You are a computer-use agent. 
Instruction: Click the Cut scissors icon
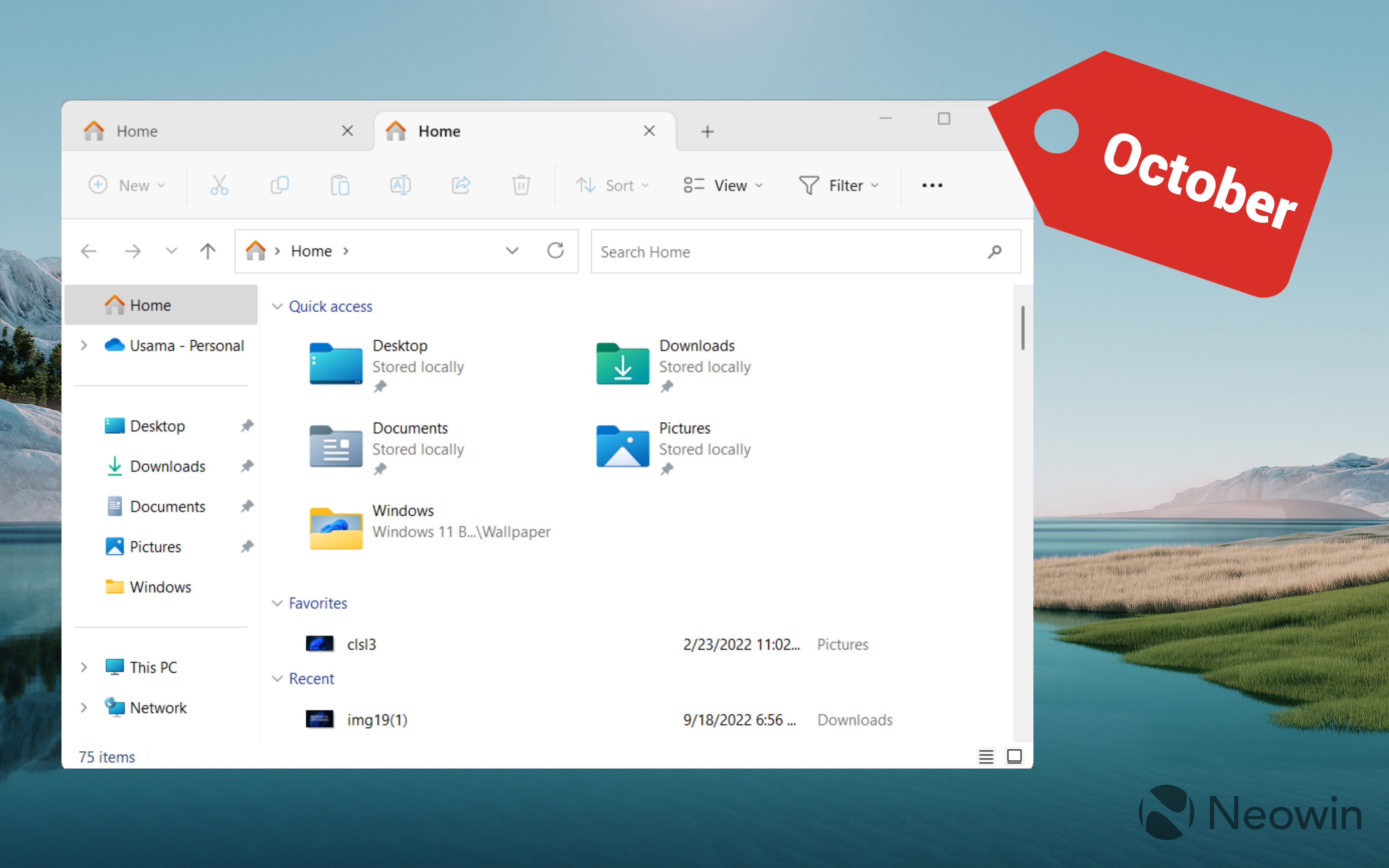pos(219,185)
